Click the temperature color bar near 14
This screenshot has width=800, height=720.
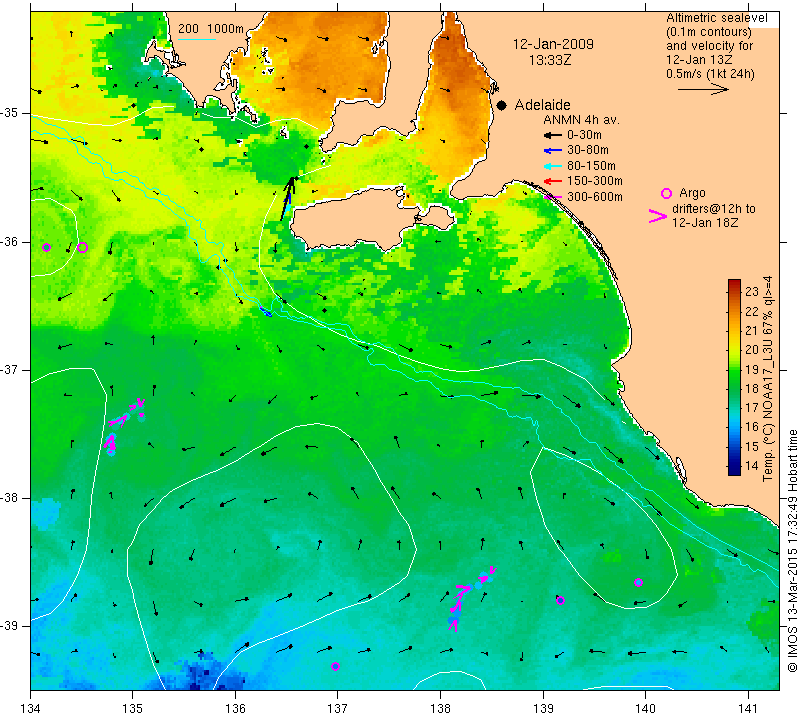tap(734, 466)
